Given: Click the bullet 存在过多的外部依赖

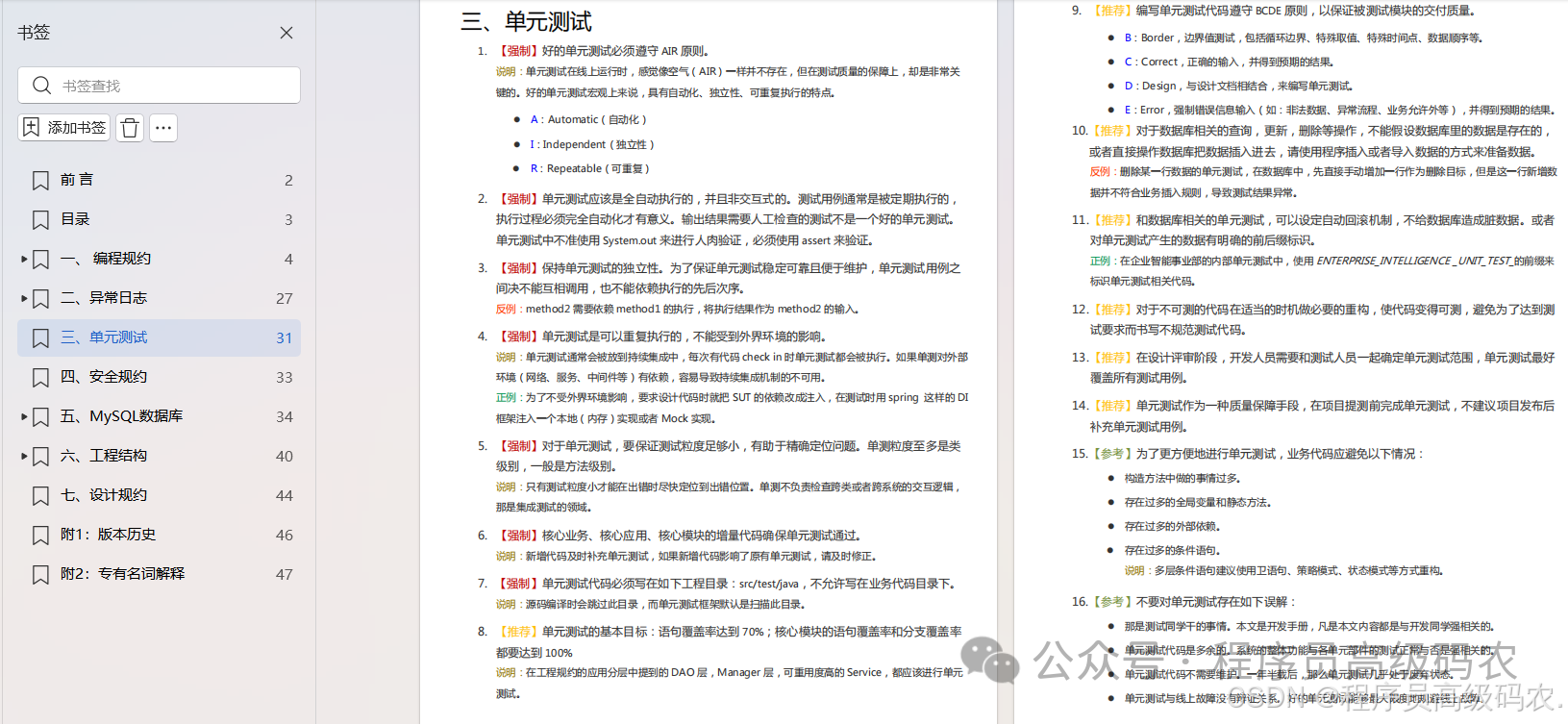Looking at the screenshot, I should [x=1172, y=526].
